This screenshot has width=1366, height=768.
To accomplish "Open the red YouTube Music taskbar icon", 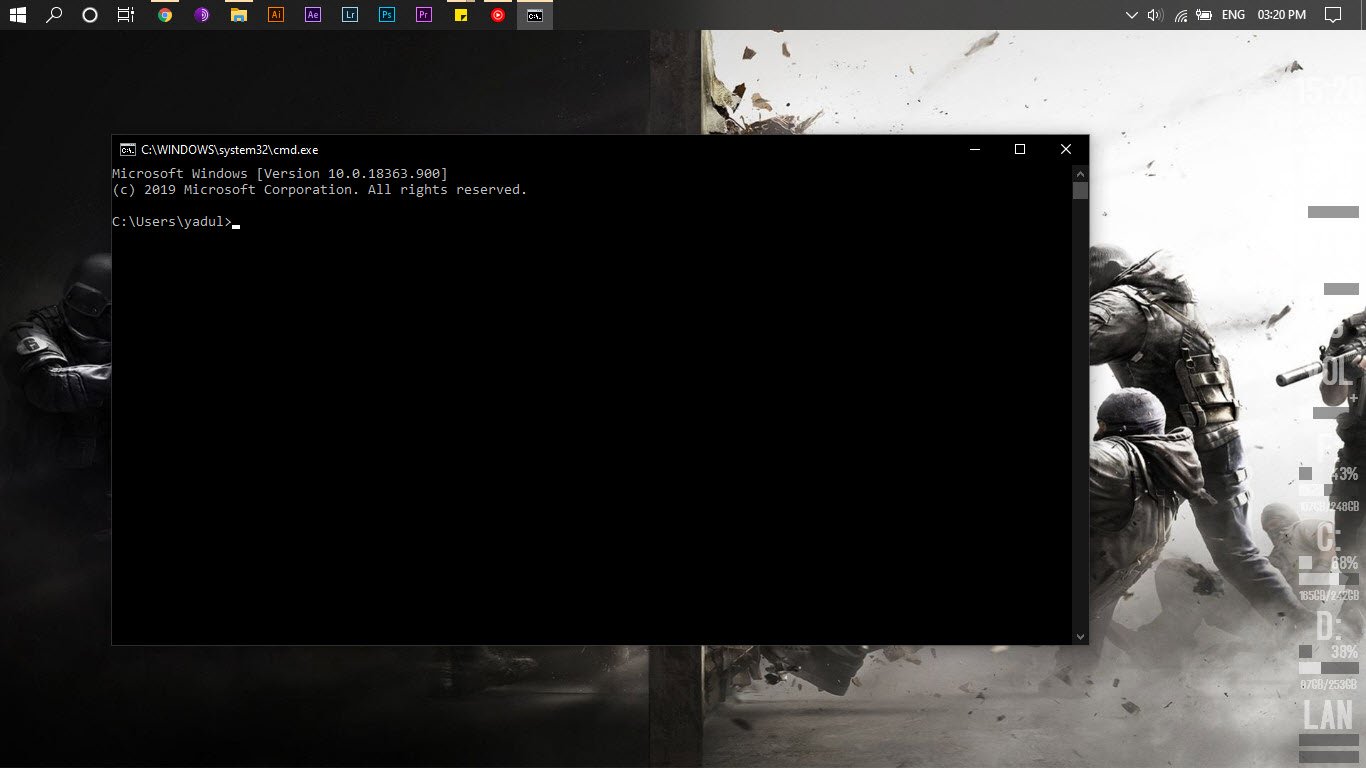I will click(498, 15).
